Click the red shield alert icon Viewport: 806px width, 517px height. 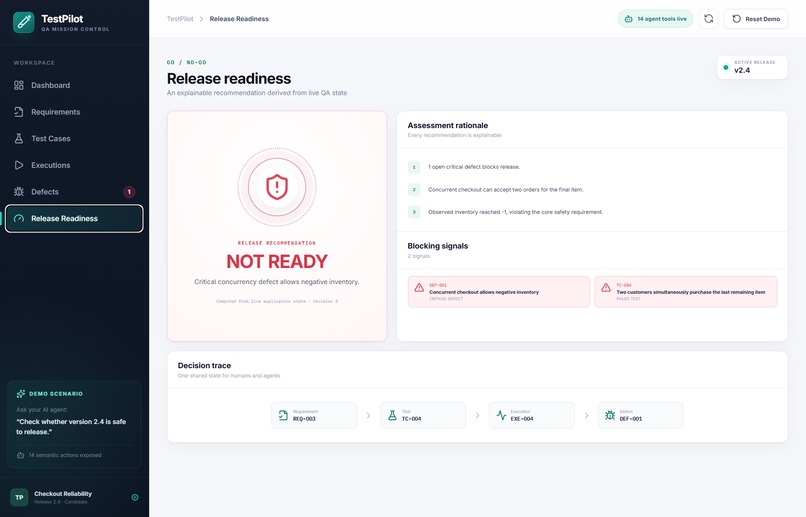[277, 187]
